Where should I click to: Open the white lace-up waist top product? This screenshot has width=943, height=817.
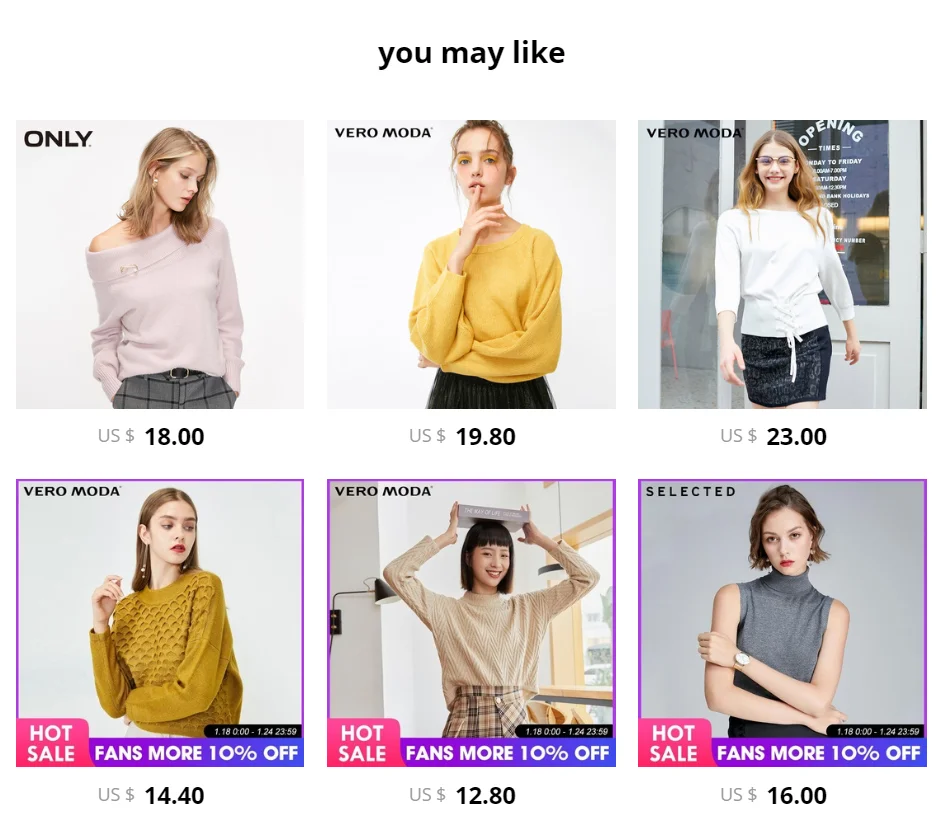coord(782,264)
